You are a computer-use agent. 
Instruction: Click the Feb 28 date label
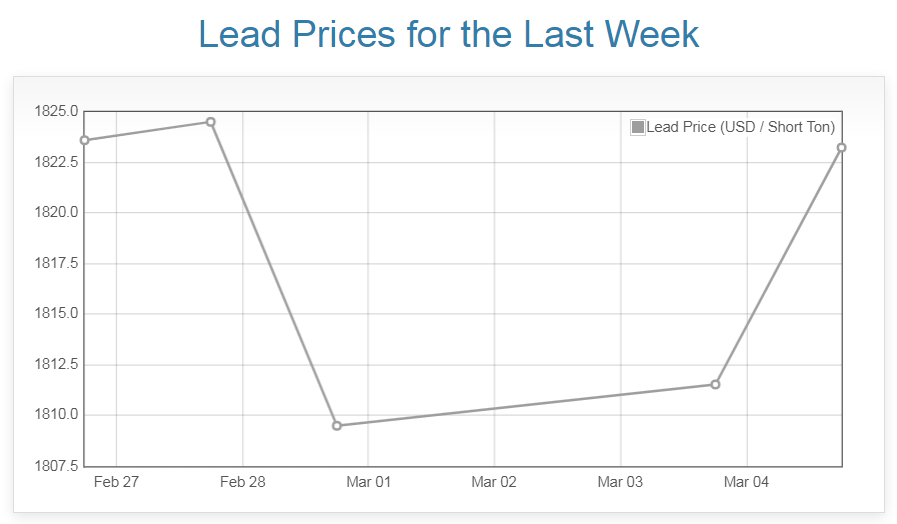click(242, 482)
